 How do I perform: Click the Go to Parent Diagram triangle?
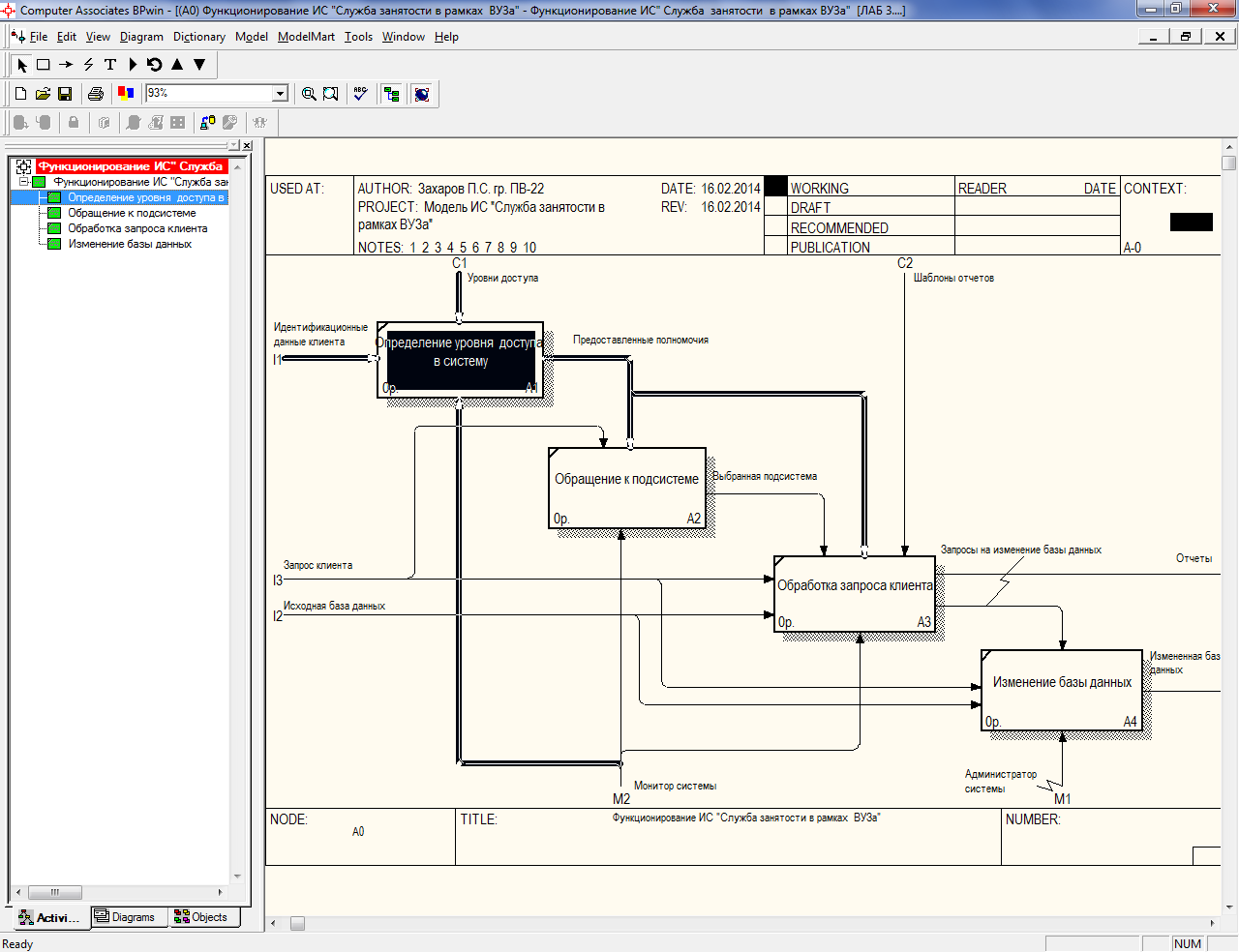[x=177, y=65]
